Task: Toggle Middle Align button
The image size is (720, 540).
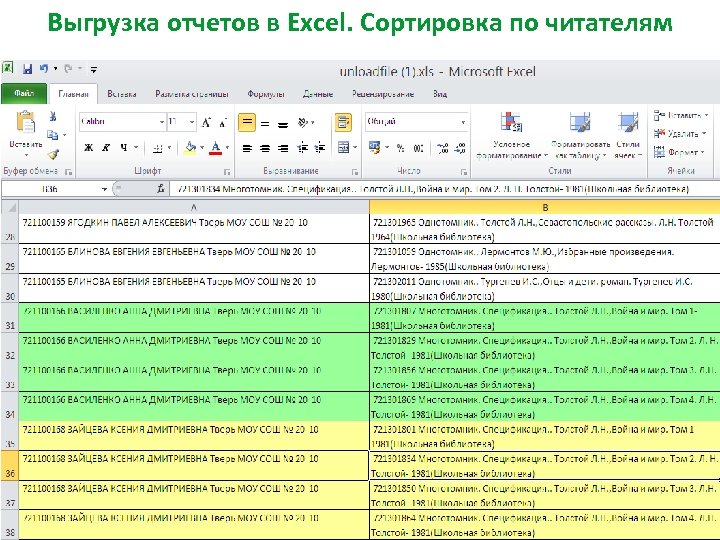Action: click(265, 124)
